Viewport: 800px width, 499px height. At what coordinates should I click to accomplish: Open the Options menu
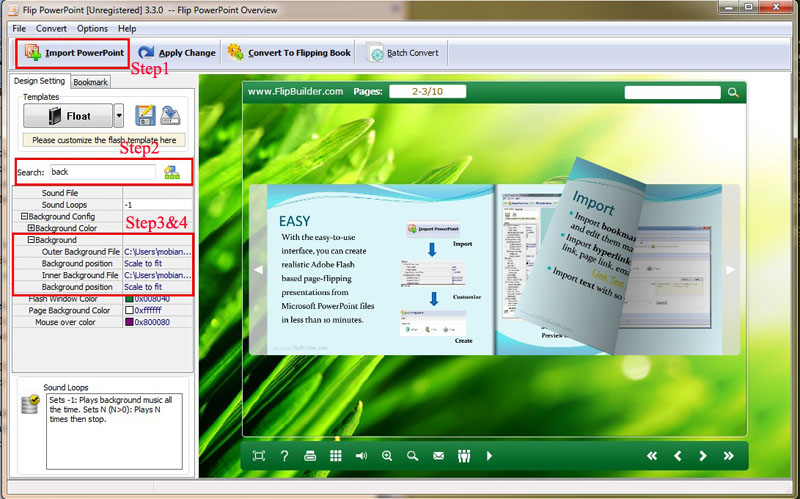coord(92,29)
